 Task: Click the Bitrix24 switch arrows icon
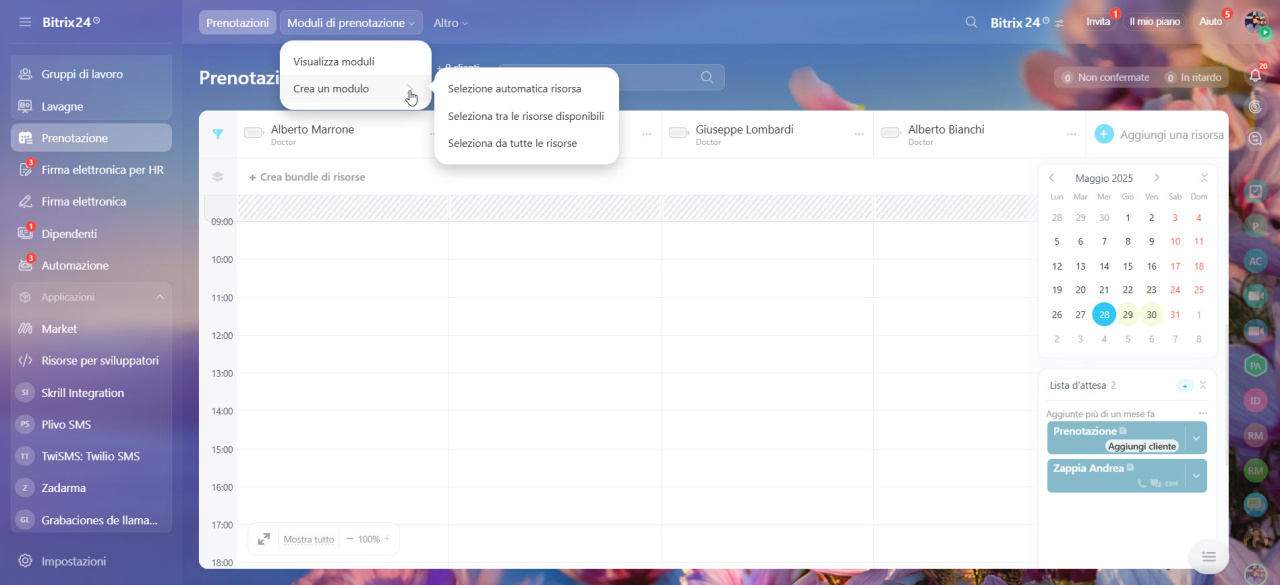pyautogui.click(x=1059, y=22)
